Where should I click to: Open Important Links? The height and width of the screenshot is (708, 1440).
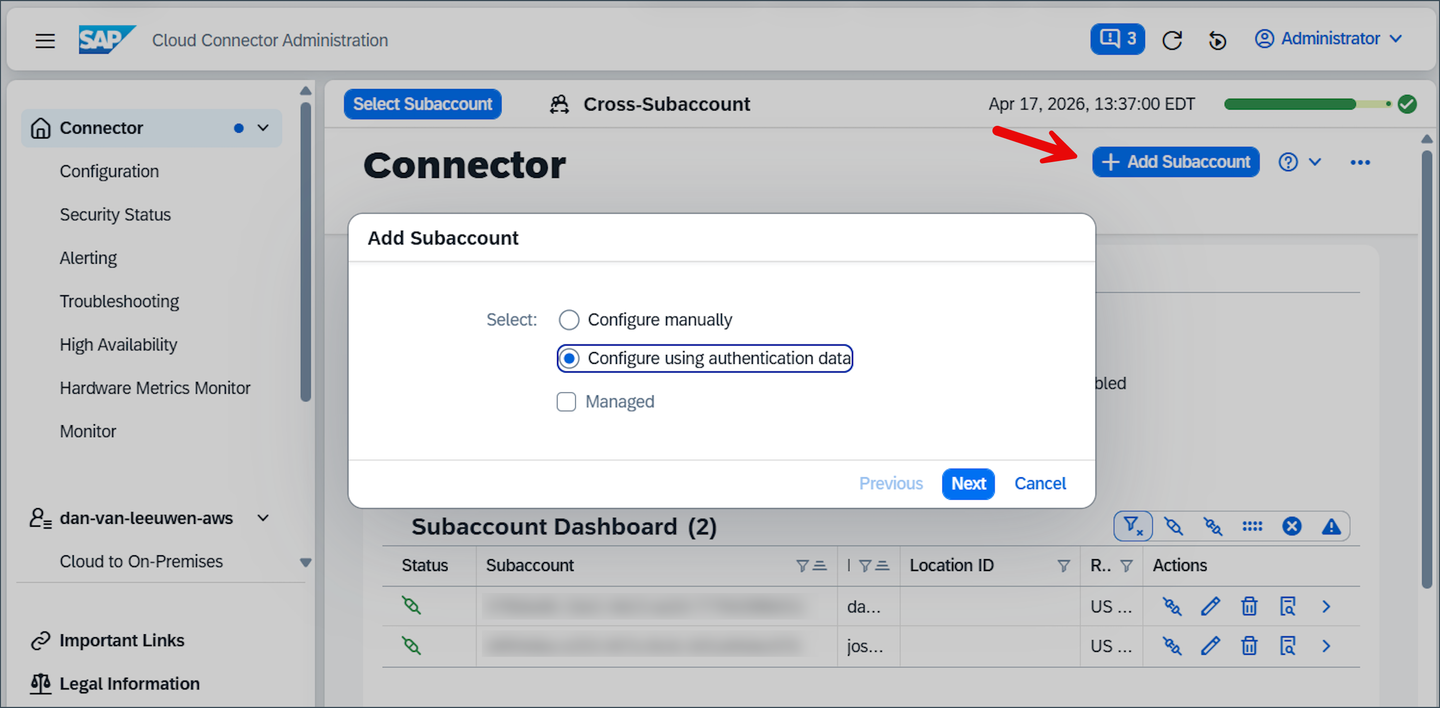pos(122,640)
